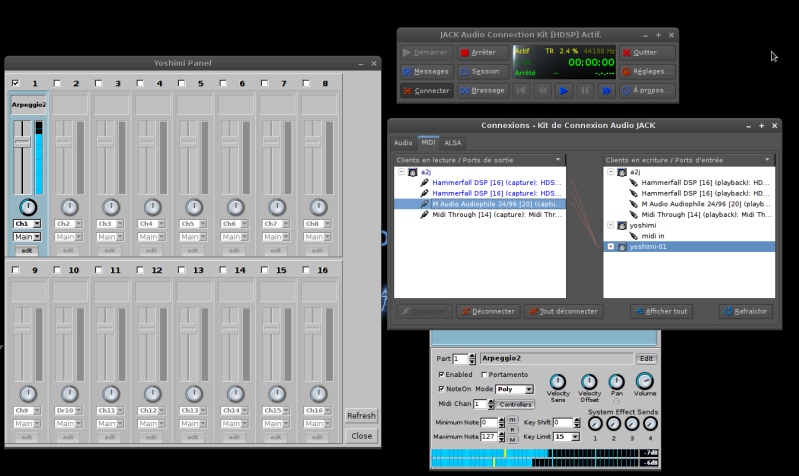
Task: Click the Démarrer button in JACK control
Action: 425,52
